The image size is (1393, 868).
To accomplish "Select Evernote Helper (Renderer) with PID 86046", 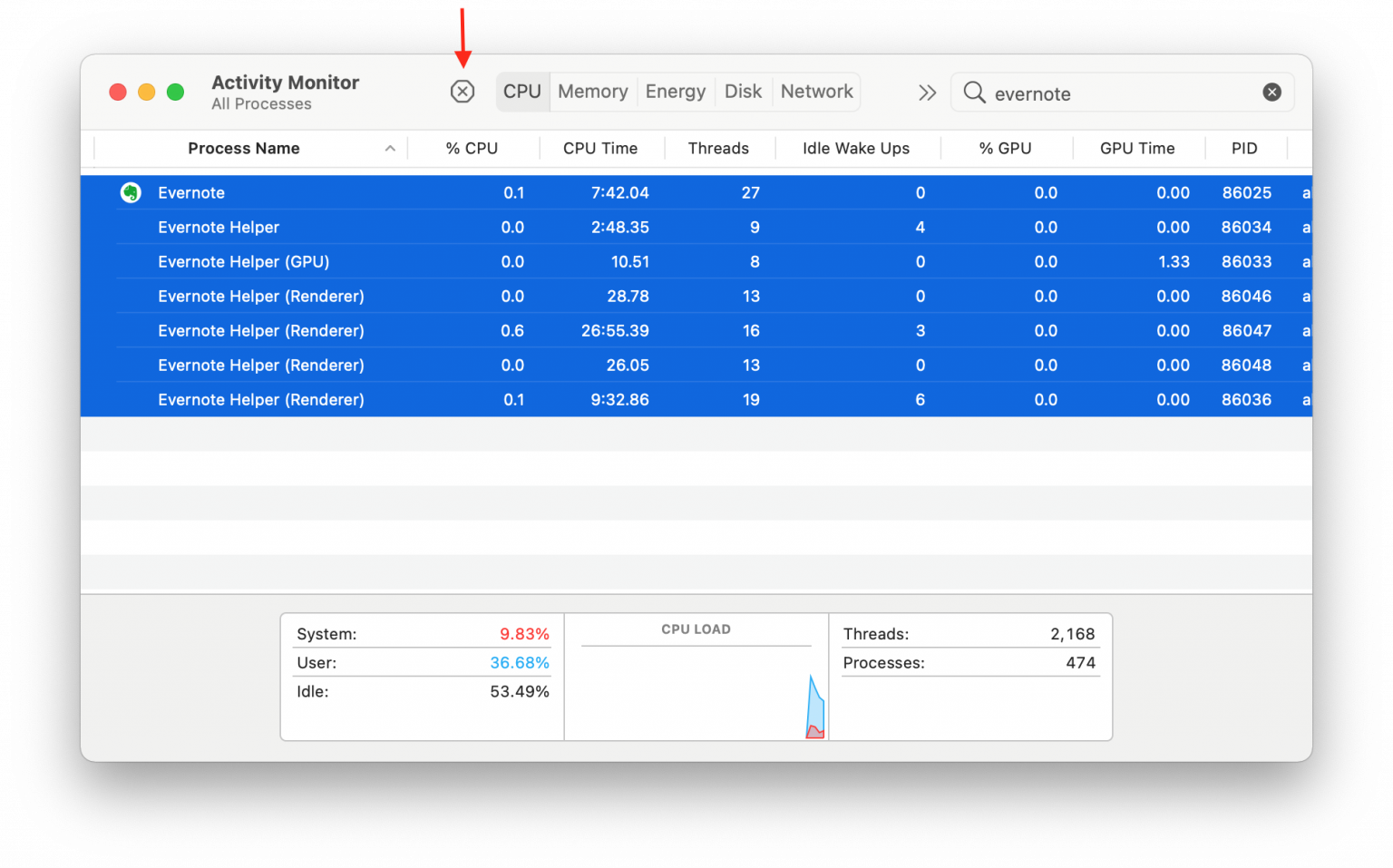I will (696, 296).
